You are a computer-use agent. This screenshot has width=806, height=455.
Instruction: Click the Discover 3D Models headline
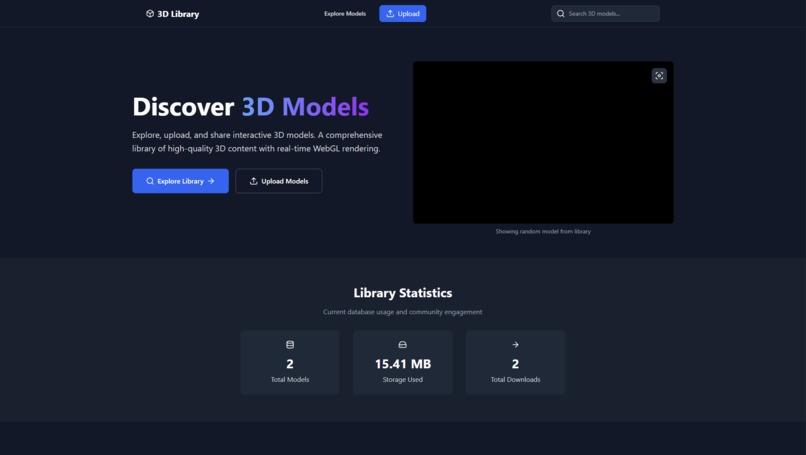pos(250,106)
